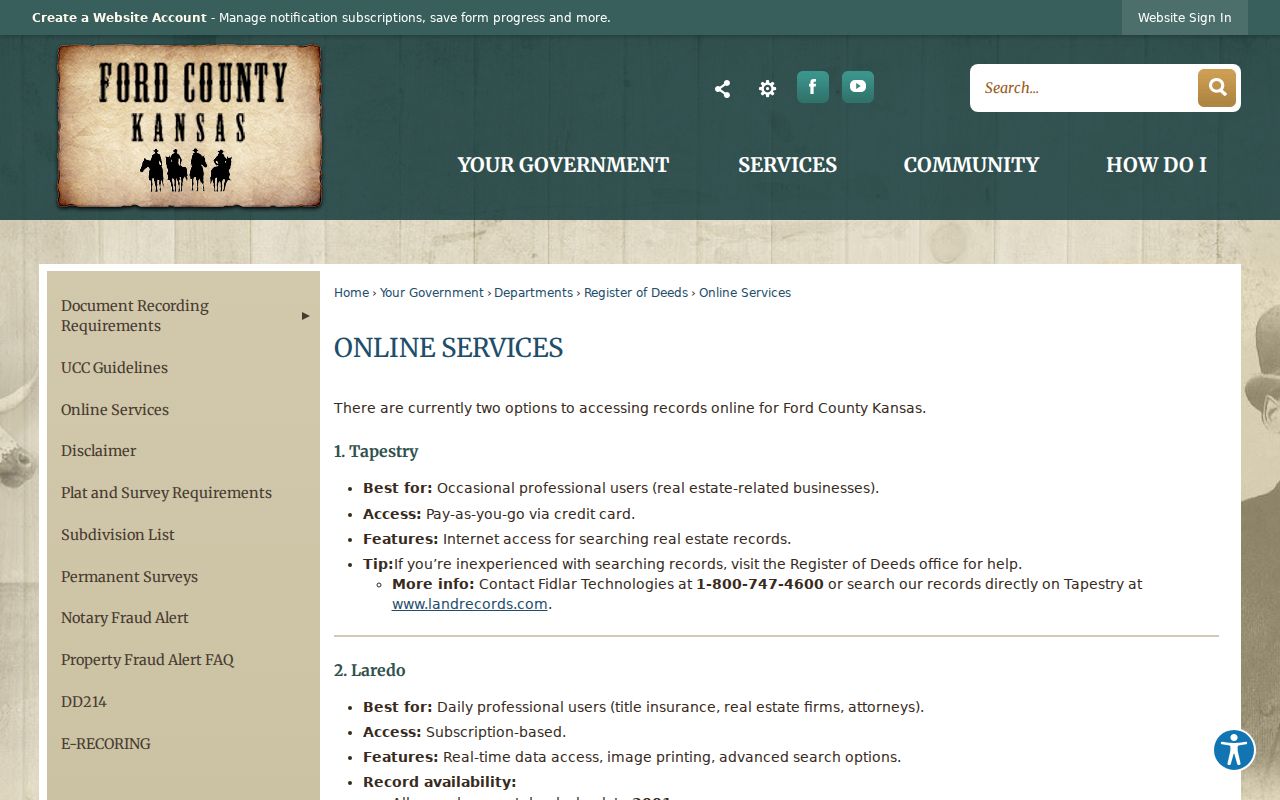Go to Home breadcrumb
1280x800 pixels.
tap(351, 293)
